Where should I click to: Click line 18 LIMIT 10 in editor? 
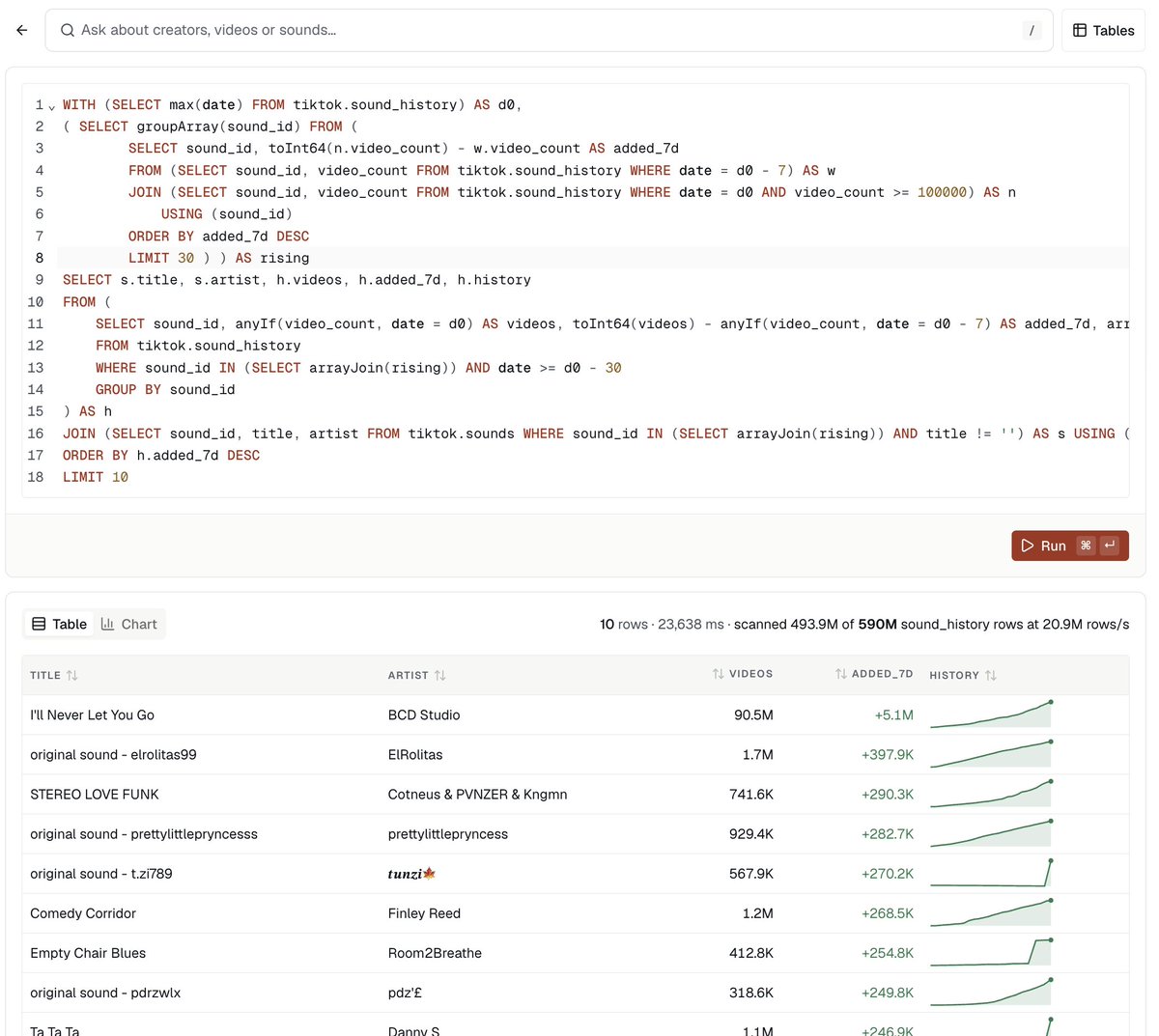click(96, 477)
